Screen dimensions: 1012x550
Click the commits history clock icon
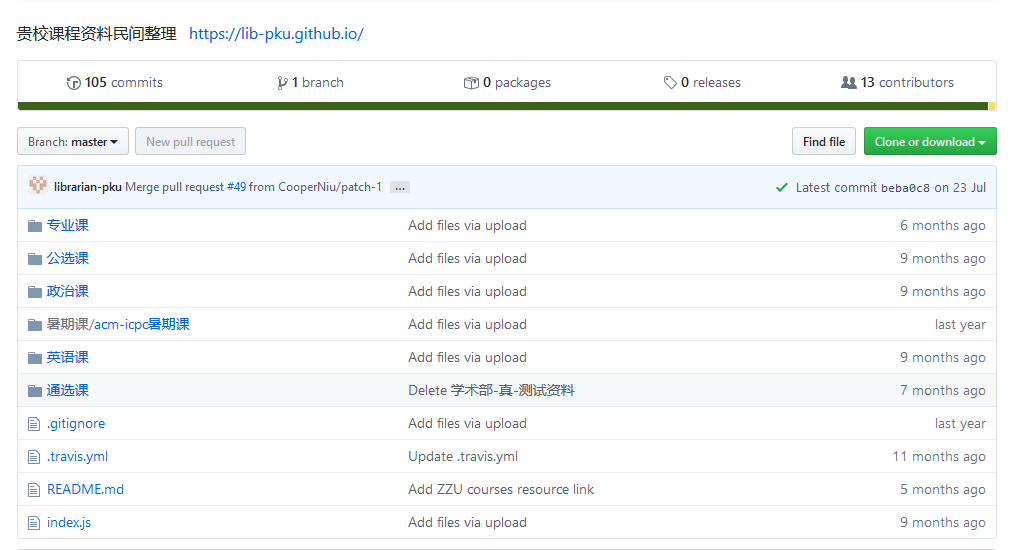pyautogui.click(x=74, y=83)
